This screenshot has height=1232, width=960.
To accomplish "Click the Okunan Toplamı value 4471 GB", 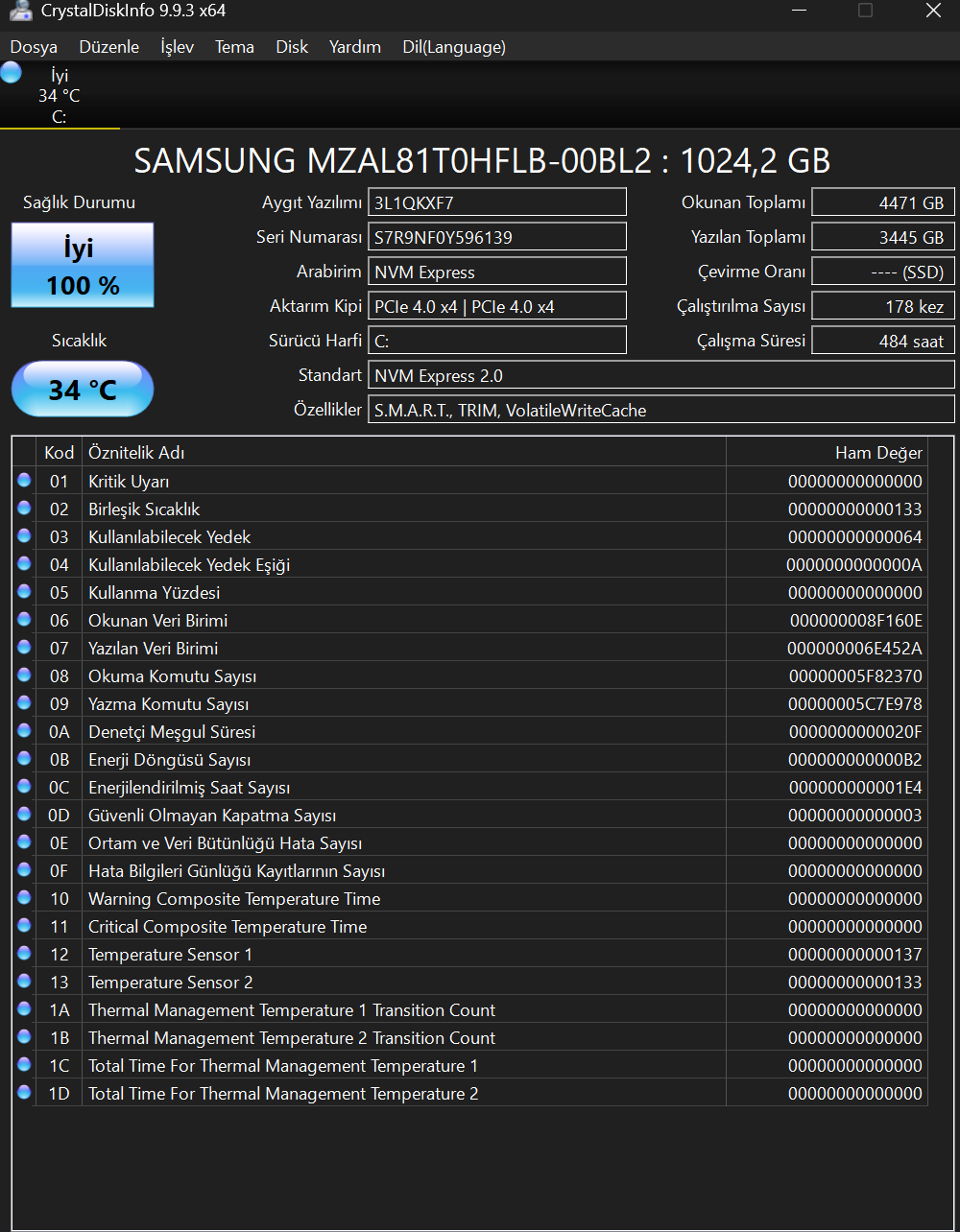I will point(883,202).
